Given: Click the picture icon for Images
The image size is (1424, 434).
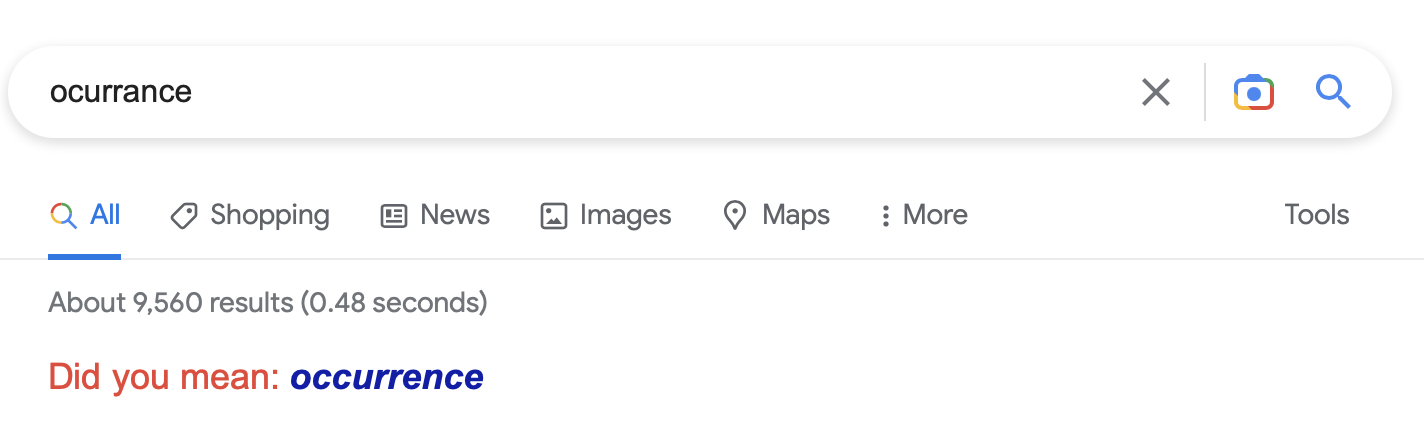Looking at the screenshot, I should click(554, 215).
